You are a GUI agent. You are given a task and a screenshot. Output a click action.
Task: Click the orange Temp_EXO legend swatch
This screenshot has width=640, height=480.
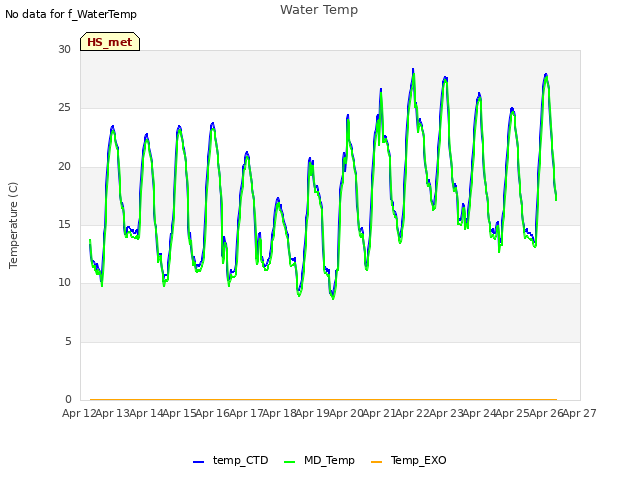coord(376,462)
